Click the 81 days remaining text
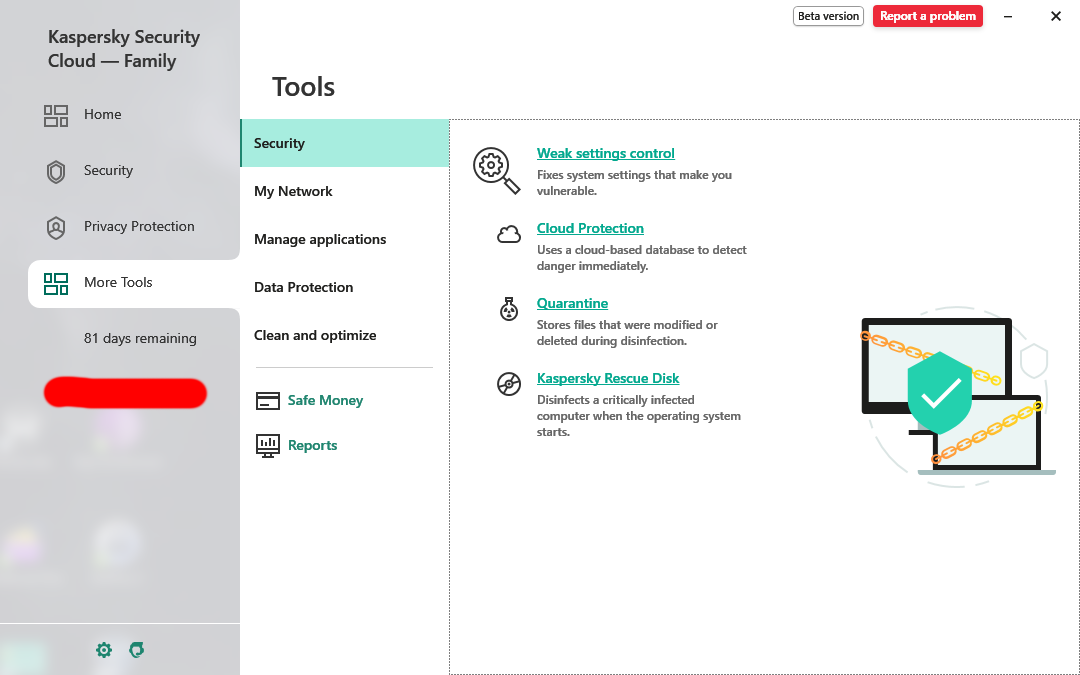The height and width of the screenshot is (675, 1080). tap(140, 339)
